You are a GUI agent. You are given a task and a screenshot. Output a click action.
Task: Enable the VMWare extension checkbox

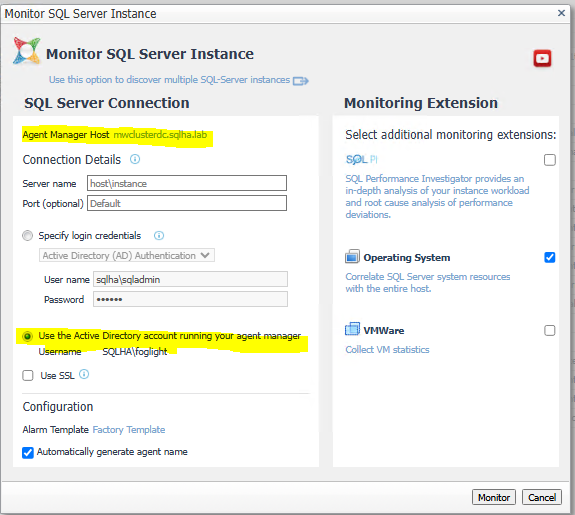click(x=549, y=330)
